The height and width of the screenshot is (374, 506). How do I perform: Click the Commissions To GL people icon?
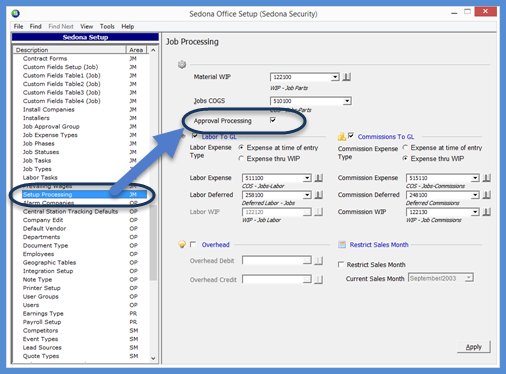click(342, 137)
